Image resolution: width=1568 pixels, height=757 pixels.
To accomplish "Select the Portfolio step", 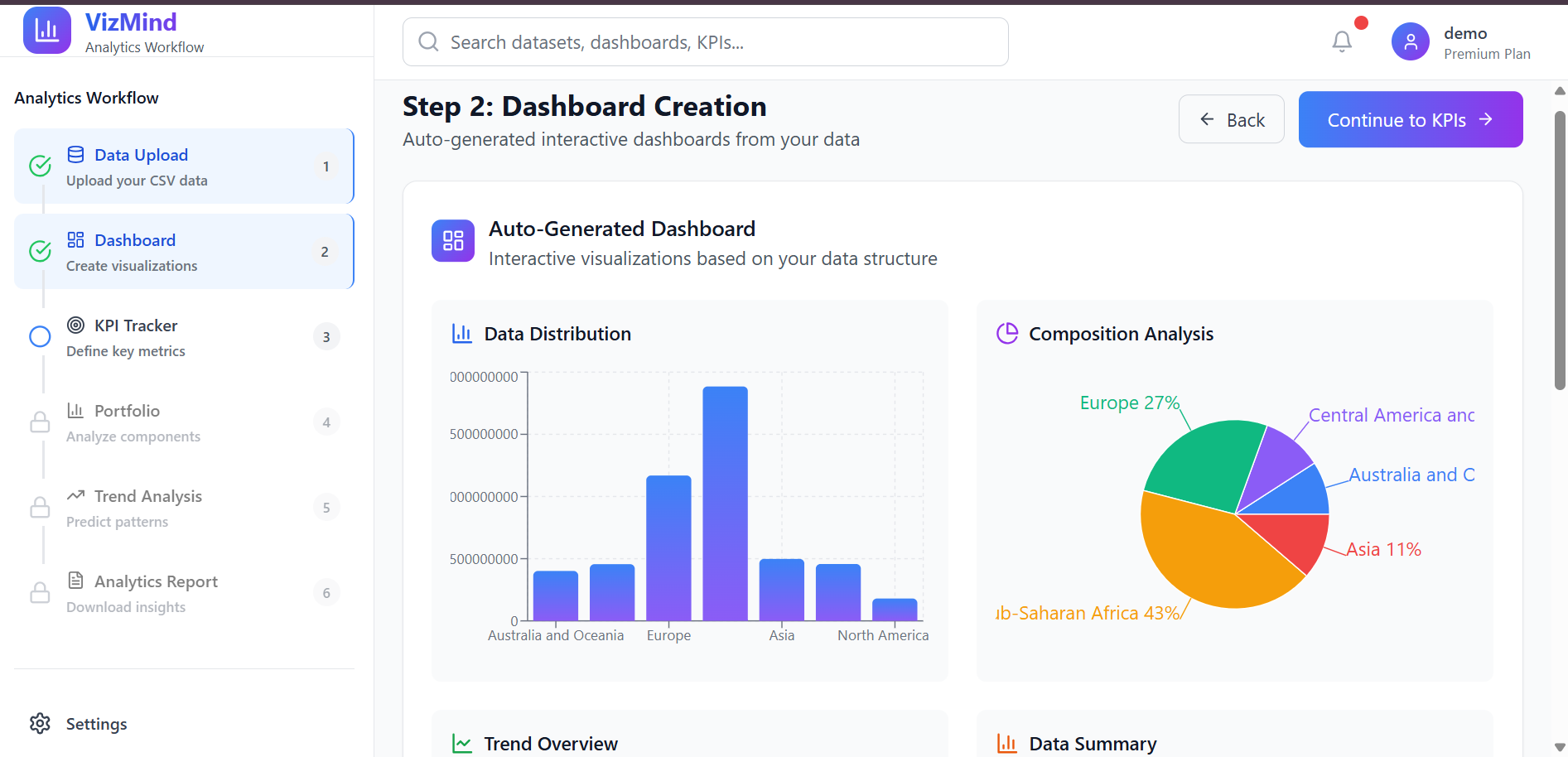I will pos(184,422).
